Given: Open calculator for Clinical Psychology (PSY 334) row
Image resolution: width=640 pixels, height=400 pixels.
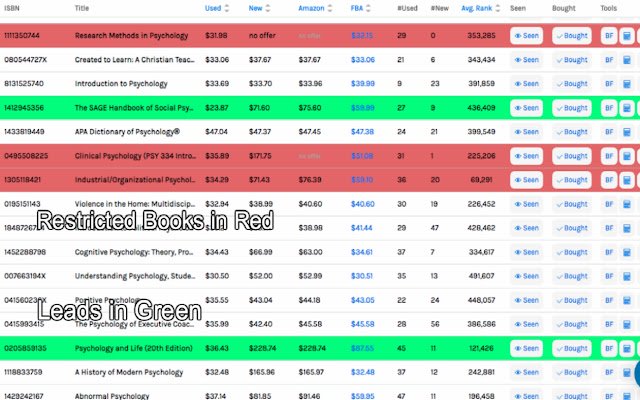Looking at the screenshot, I should (627, 156).
